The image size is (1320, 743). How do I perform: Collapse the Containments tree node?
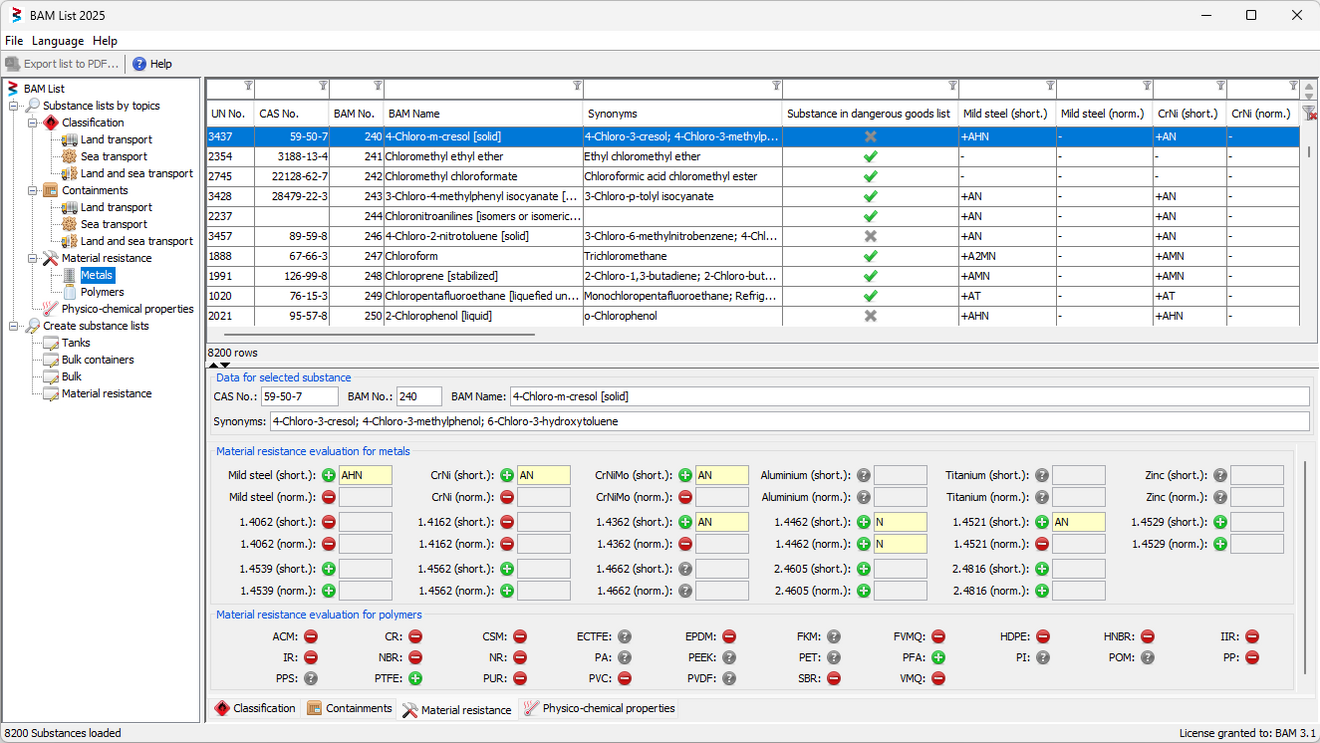click(32, 191)
